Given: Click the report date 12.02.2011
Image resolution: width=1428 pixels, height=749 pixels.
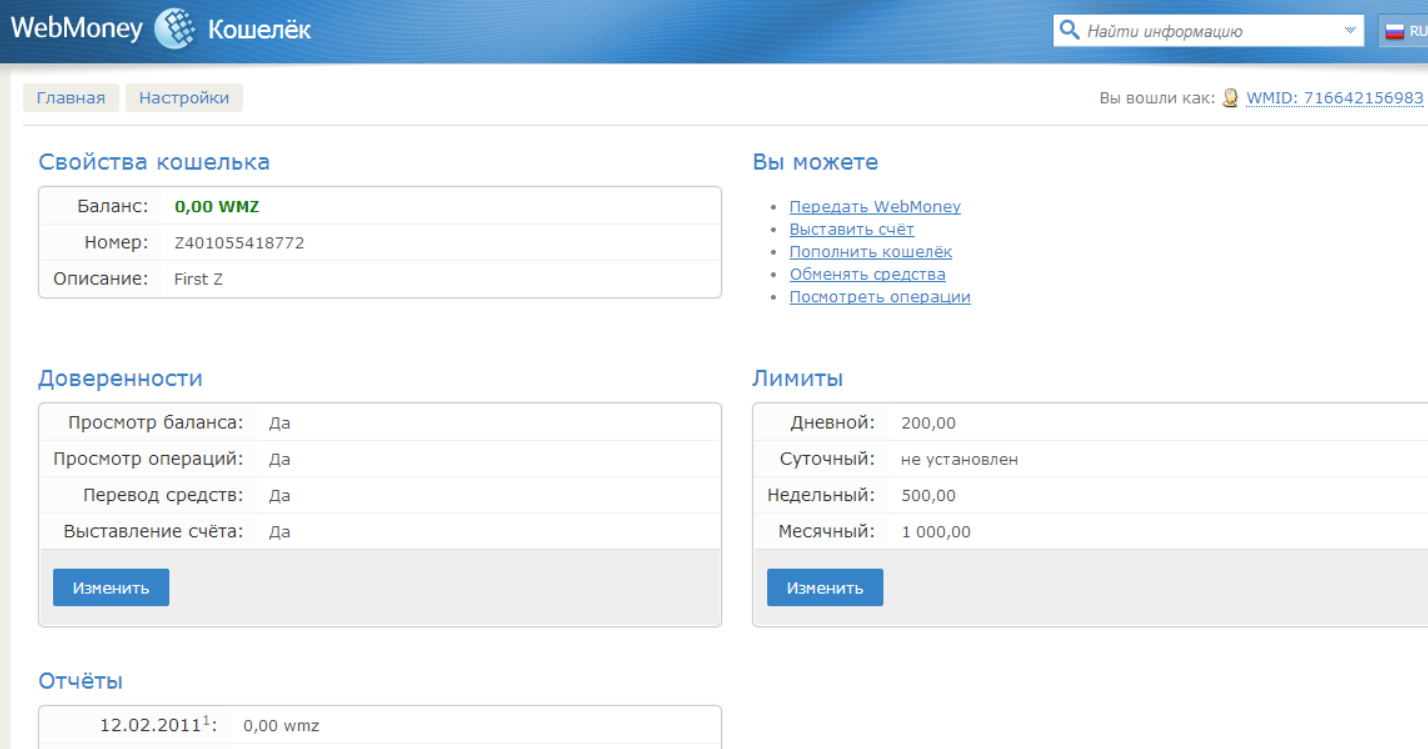Looking at the screenshot, I should point(151,725).
